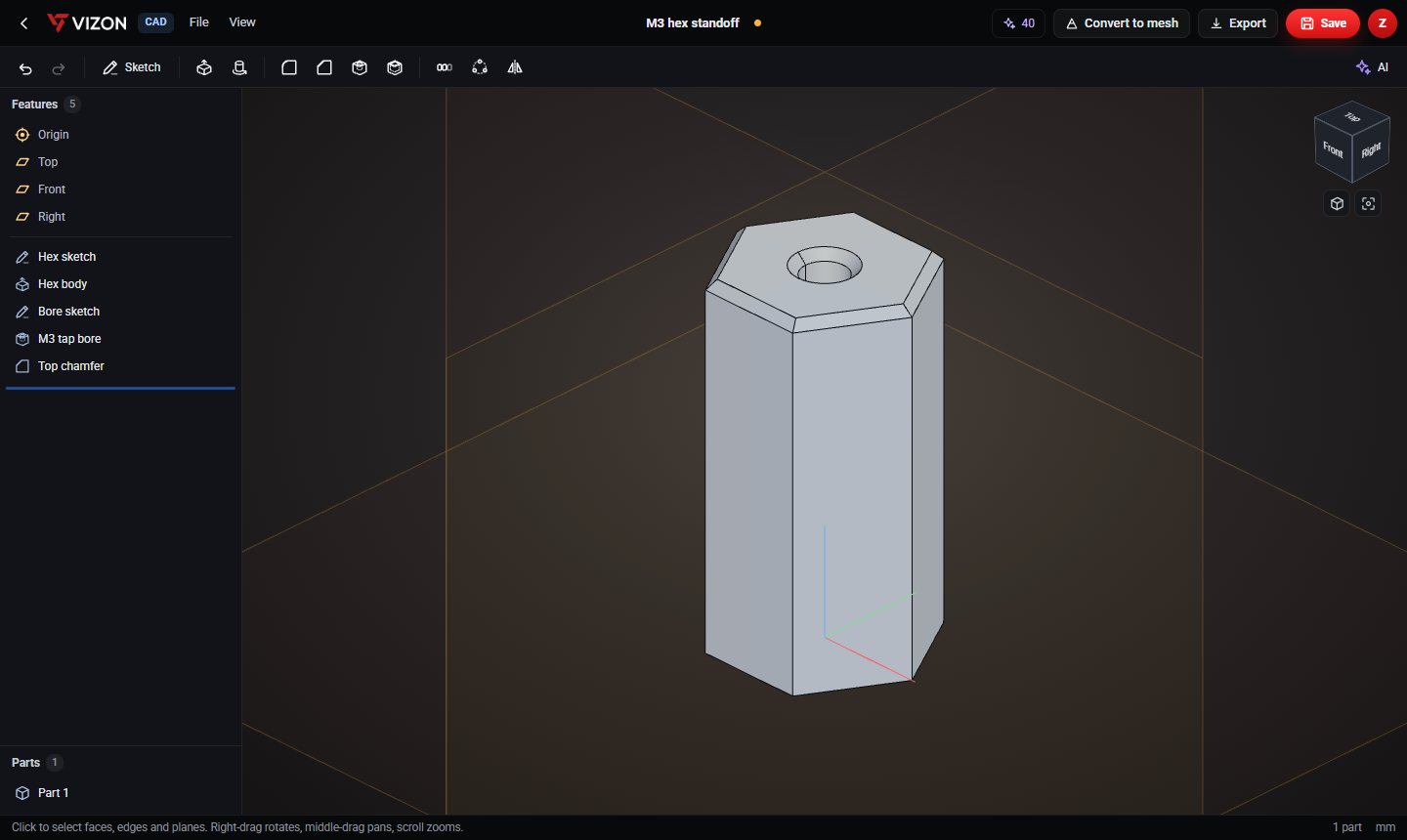Open the AI assistant panel
The image size is (1407, 840).
click(x=1373, y=67)
